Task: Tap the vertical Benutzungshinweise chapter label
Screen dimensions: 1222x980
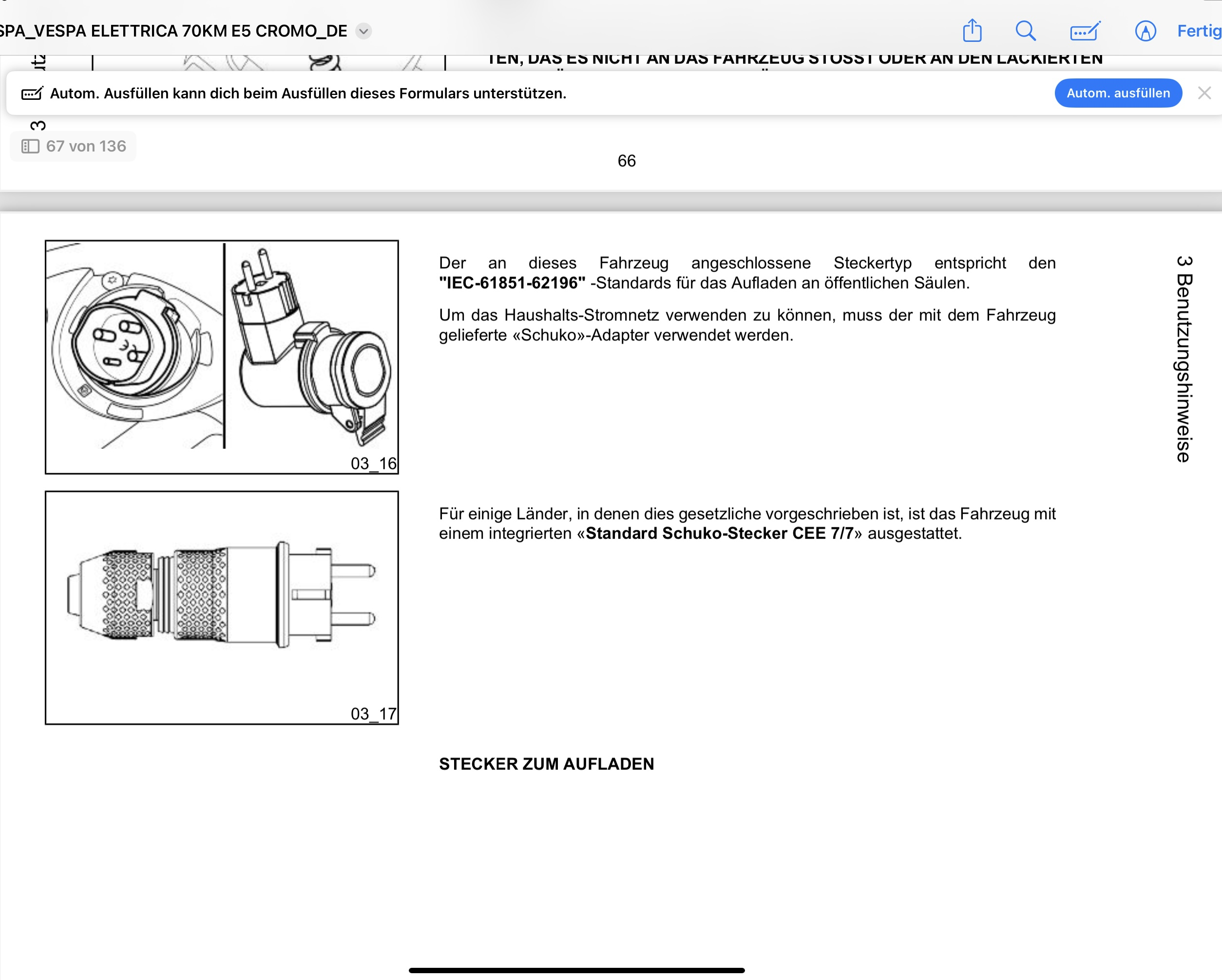Action: [1184, 359]
